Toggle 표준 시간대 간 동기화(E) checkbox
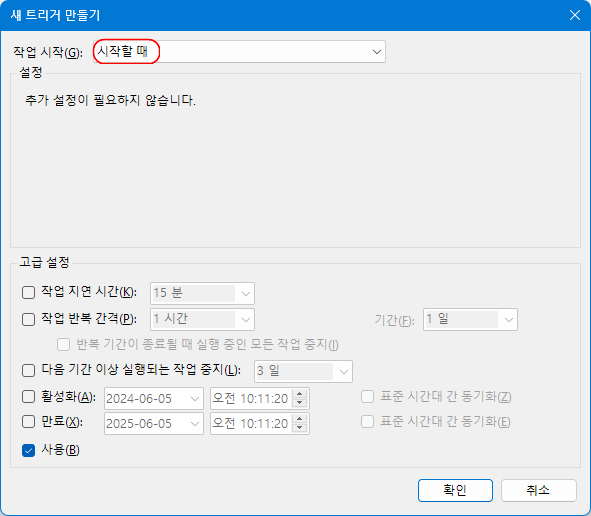Screen dimensions: 591x516 point(367,422)
